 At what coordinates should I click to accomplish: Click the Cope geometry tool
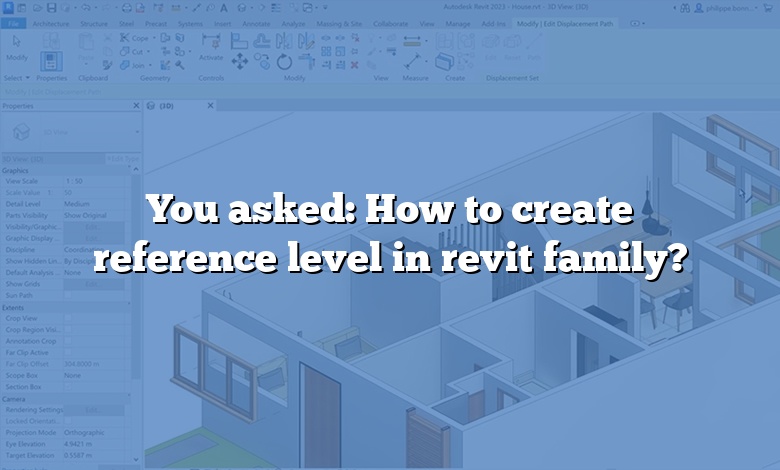point(134,38)
